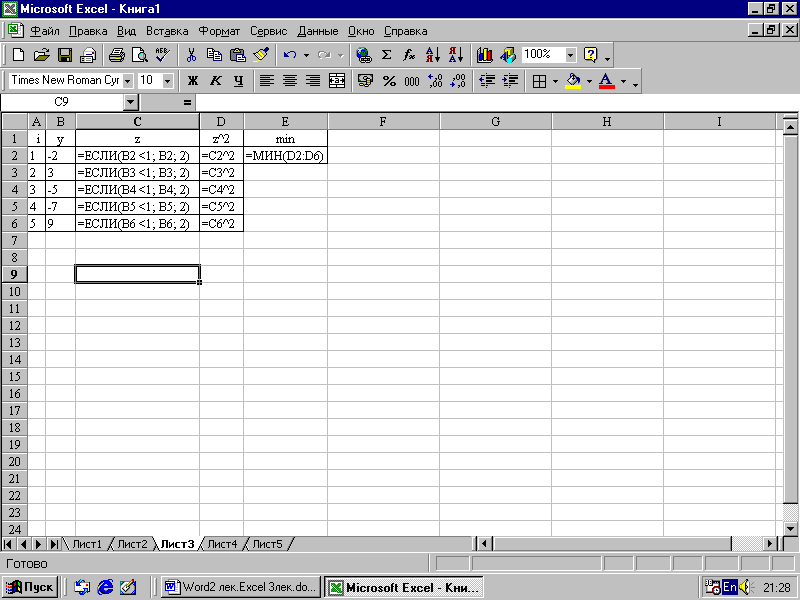Decrease indent of cell content
800x600 pixels.
[487, 81]
